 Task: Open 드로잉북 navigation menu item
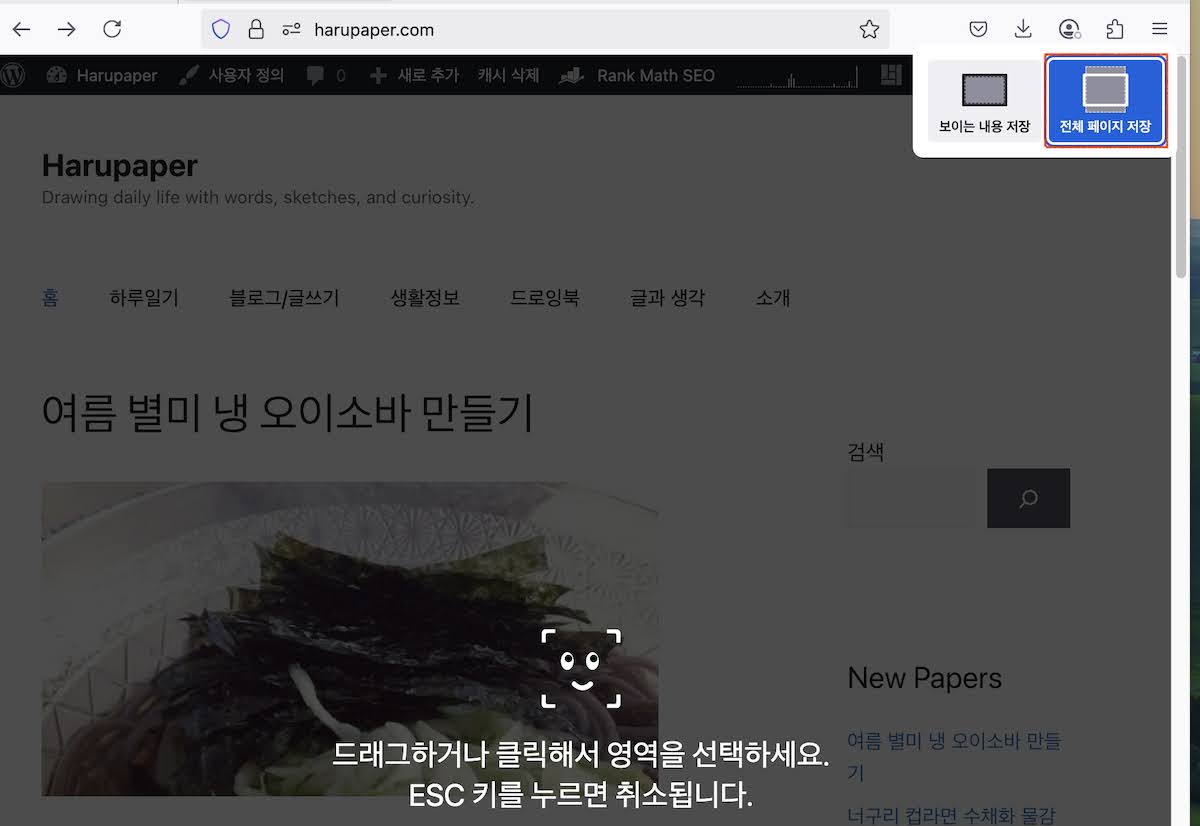(545, 298)
